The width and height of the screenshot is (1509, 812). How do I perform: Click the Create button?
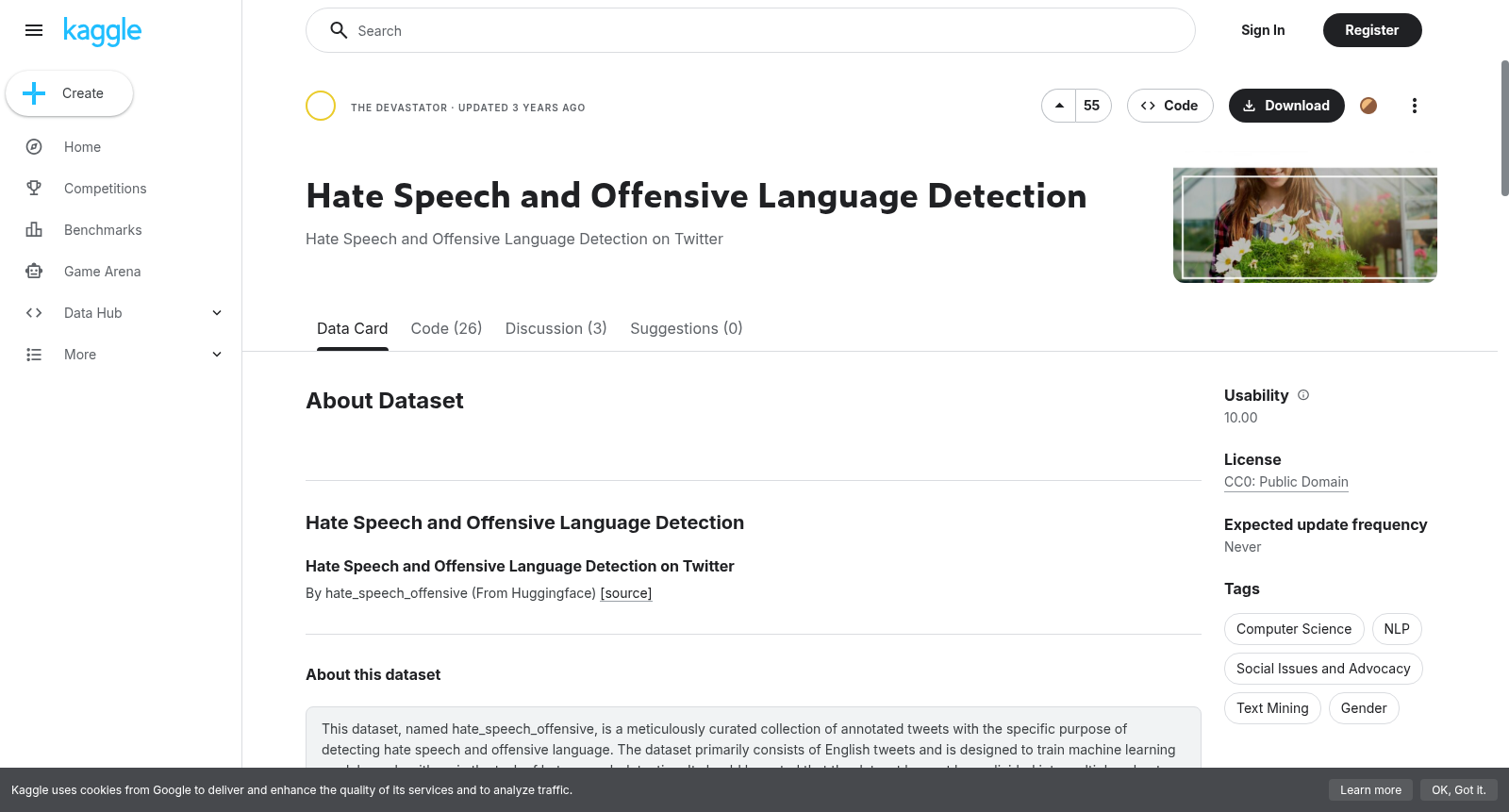click(x=69, y=93)
